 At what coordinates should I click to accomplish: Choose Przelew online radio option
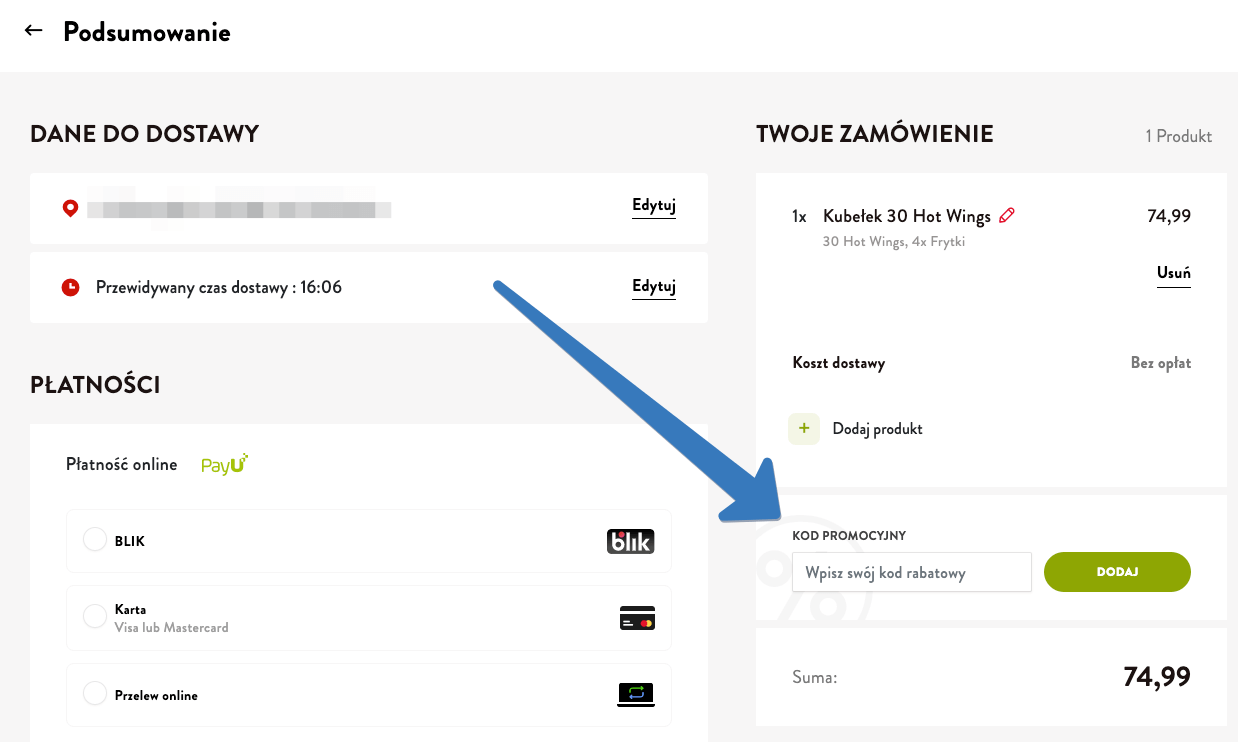(95, 694)
